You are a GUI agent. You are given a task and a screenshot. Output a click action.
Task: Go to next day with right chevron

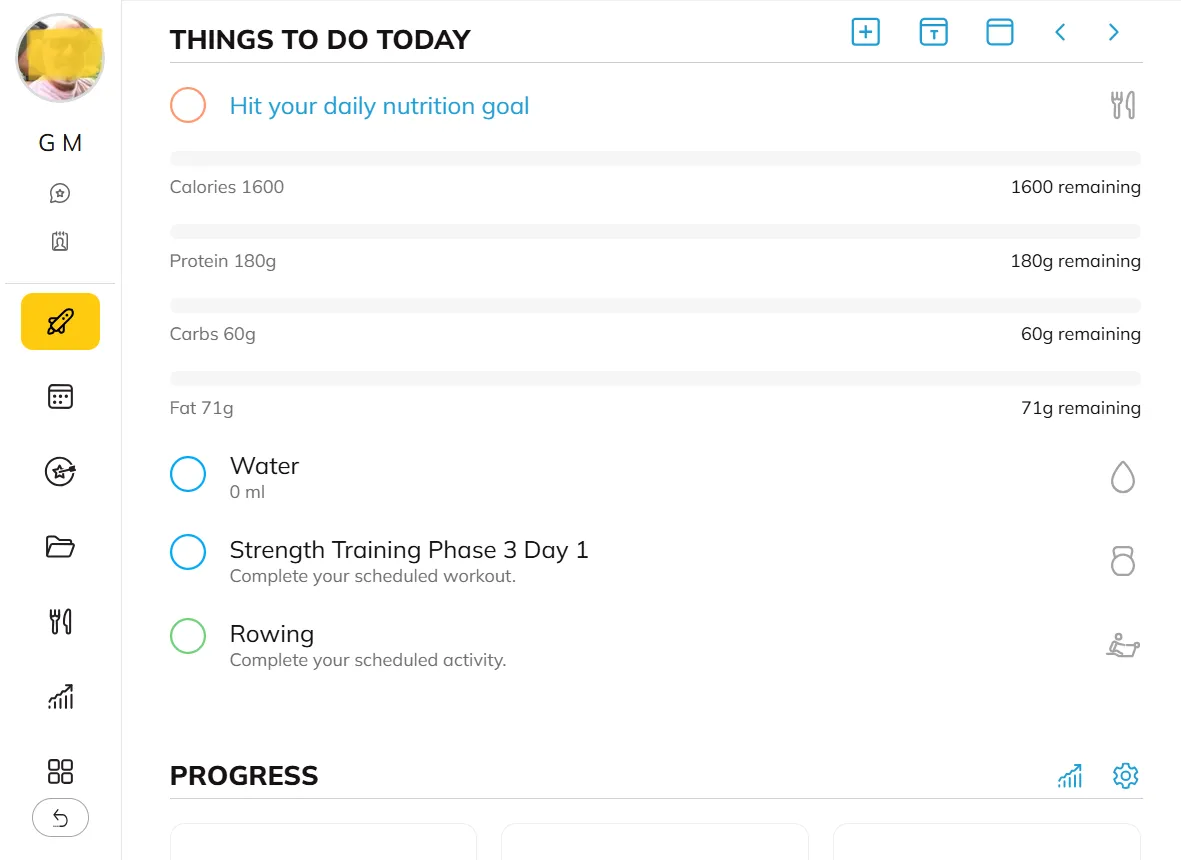pos(1113,32)
